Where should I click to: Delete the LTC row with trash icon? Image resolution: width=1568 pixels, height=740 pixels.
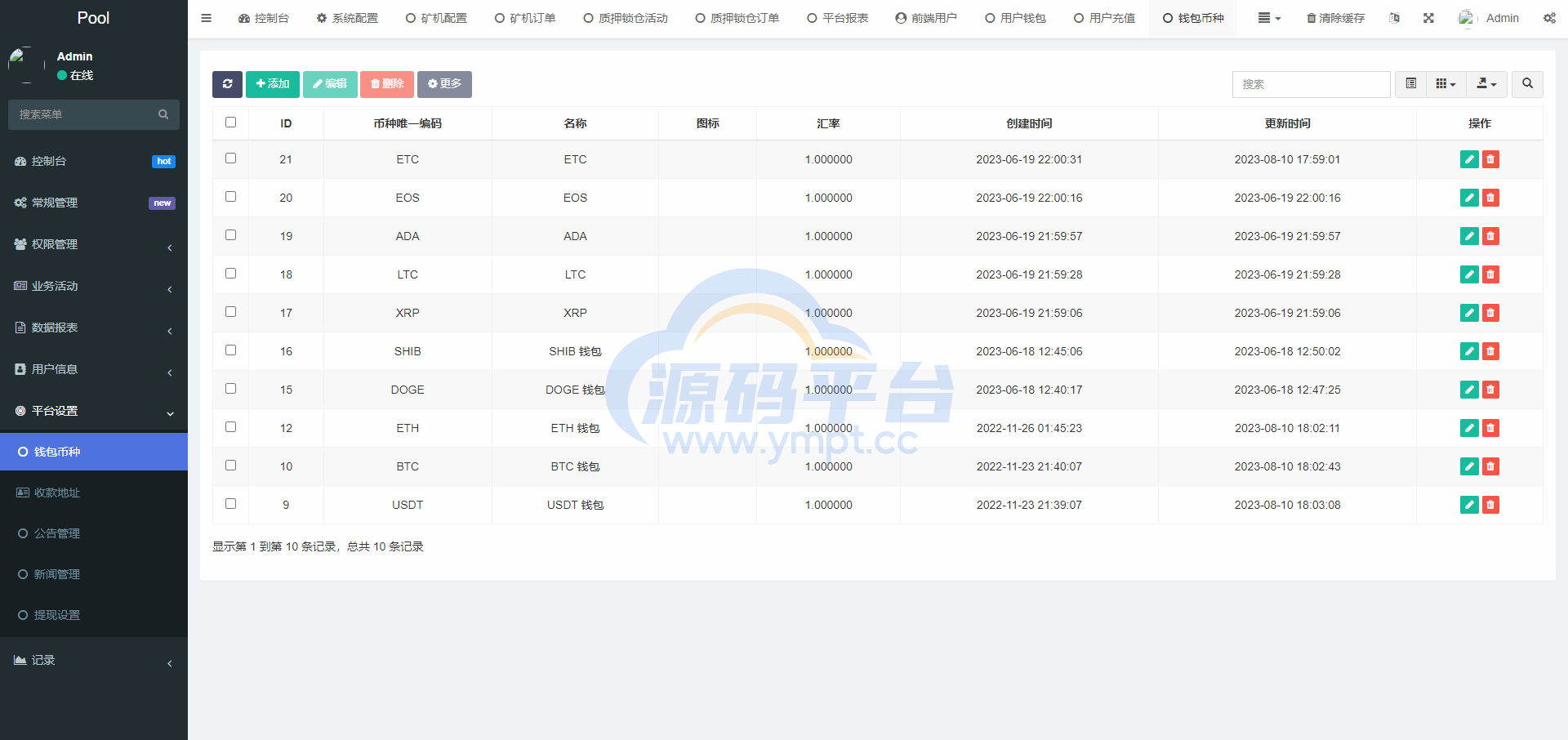[1490, 274]
